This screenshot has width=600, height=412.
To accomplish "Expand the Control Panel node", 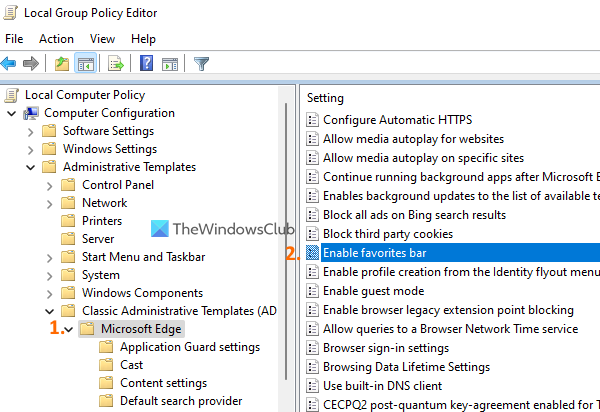I will click(49, 186).
